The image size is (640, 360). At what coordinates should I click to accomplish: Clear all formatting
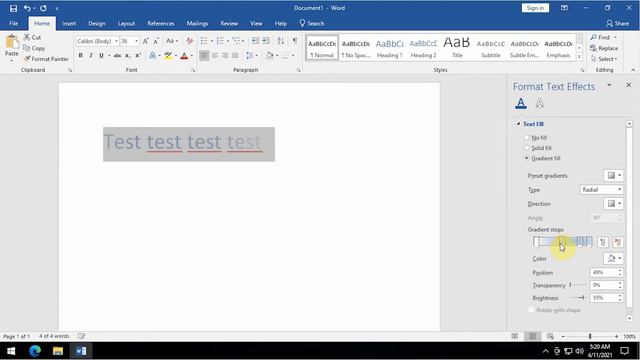(189, 41)
